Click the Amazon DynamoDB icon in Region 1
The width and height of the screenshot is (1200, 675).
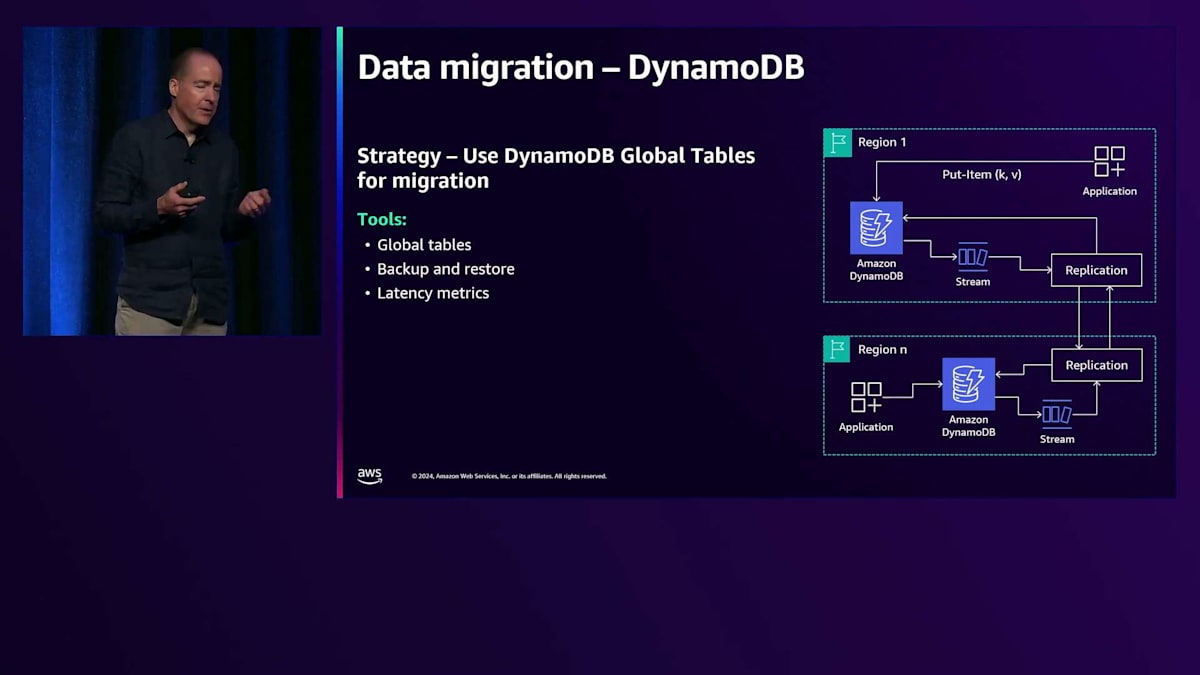click(876, 228)
